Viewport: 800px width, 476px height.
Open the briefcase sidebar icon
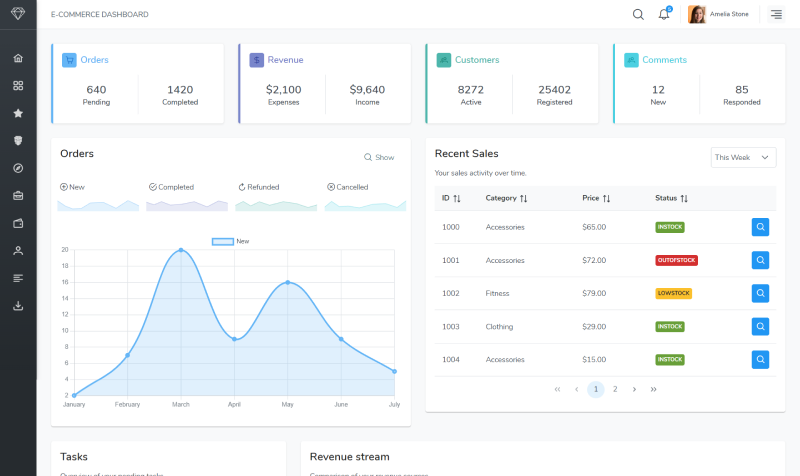[x=18, y=196]
